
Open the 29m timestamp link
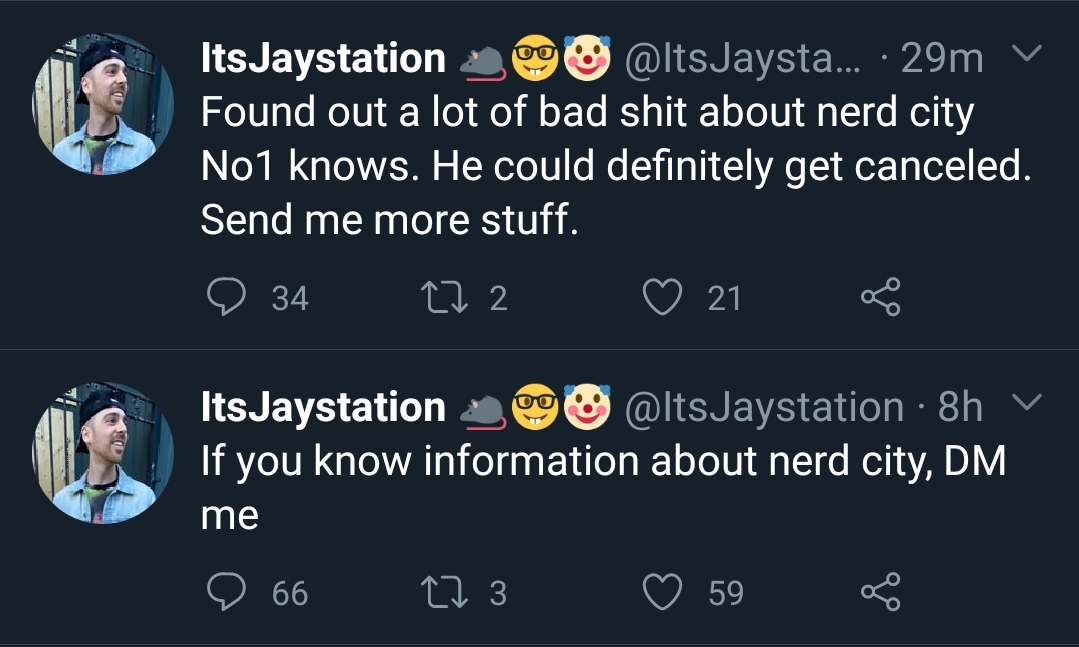(x=941, y=59)
